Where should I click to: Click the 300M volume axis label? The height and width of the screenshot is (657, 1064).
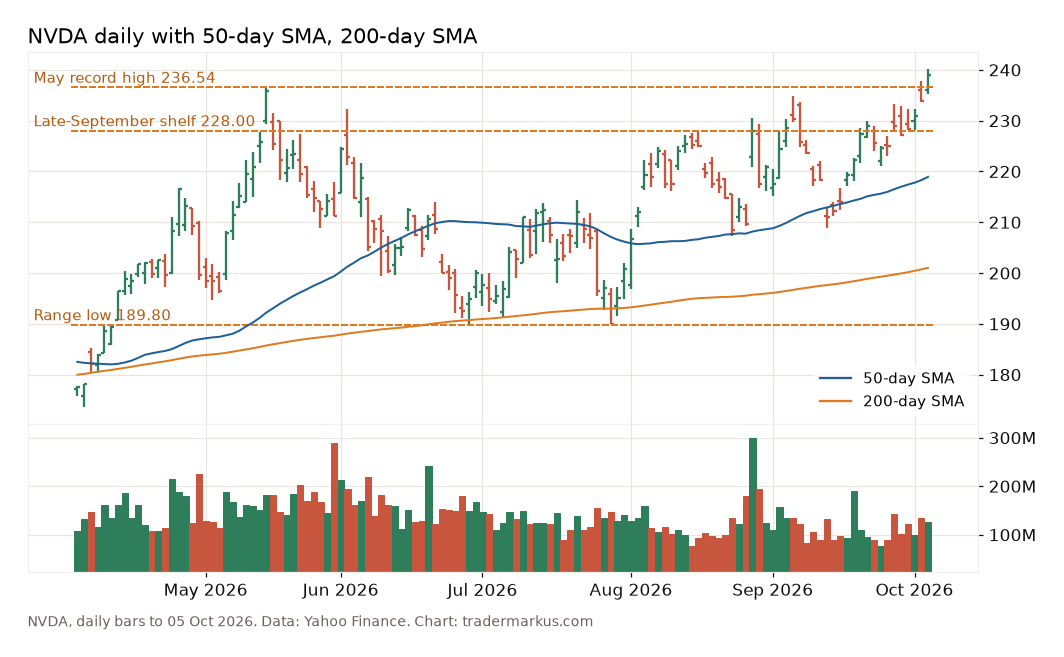coord(1010,438)
